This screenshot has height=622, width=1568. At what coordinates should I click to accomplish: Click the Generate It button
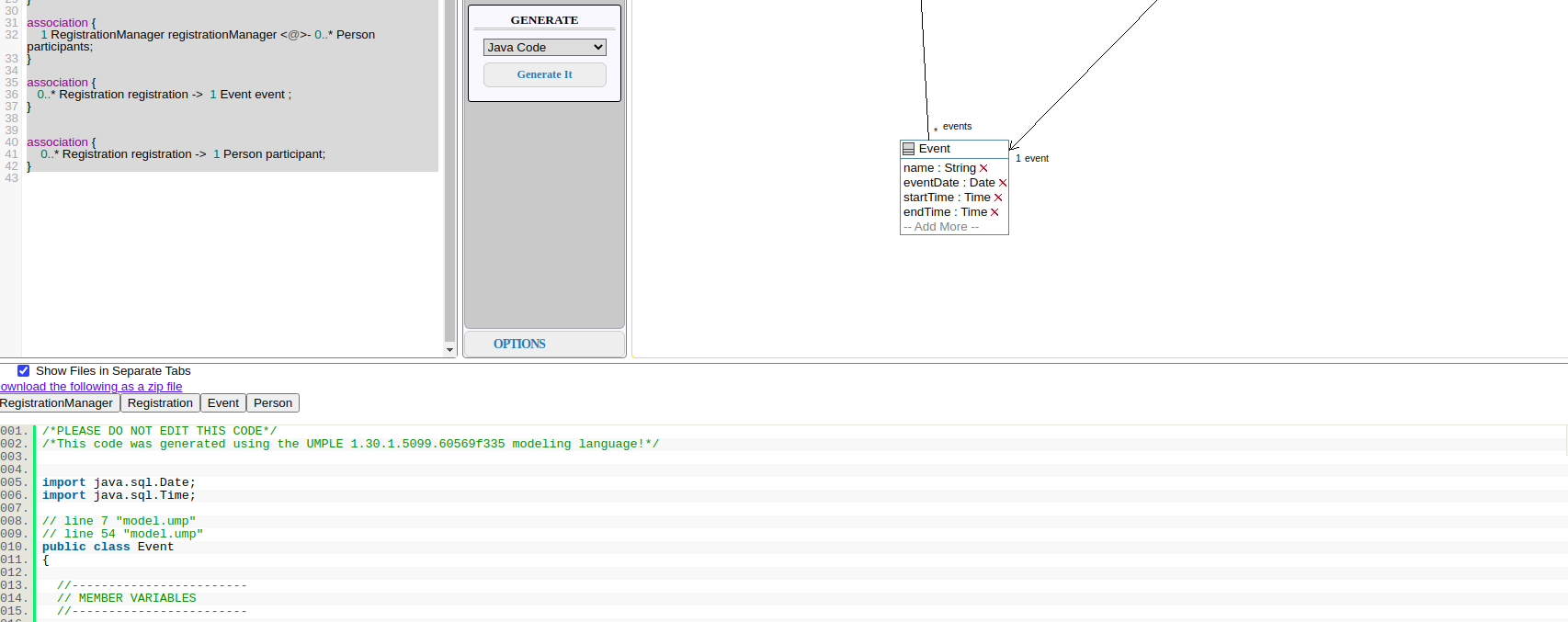coord(545,74)
